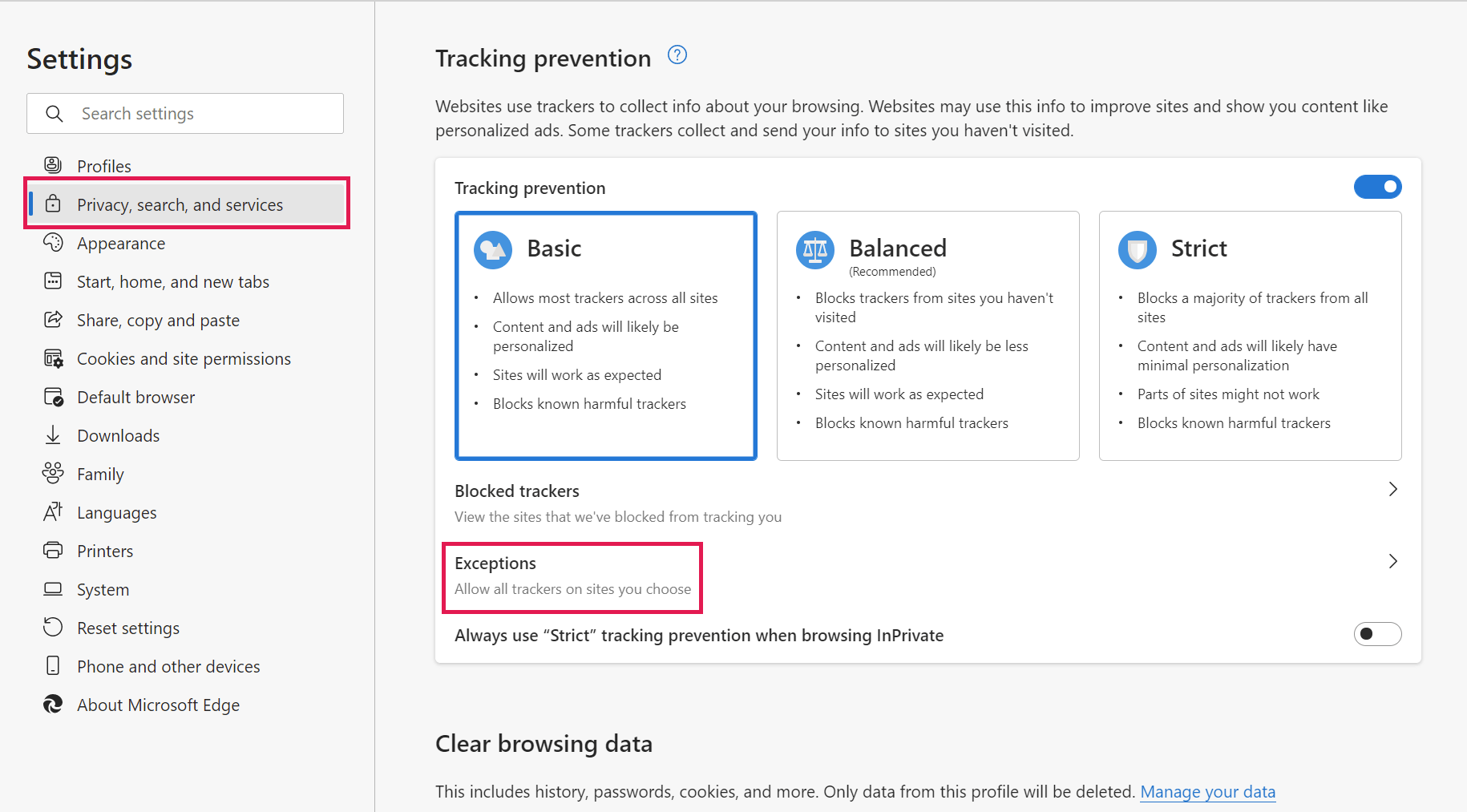This screenshot has height=812, width=1467.
Task: Click the Printers icon in the sidebar
Action: [x=53, y=551]
